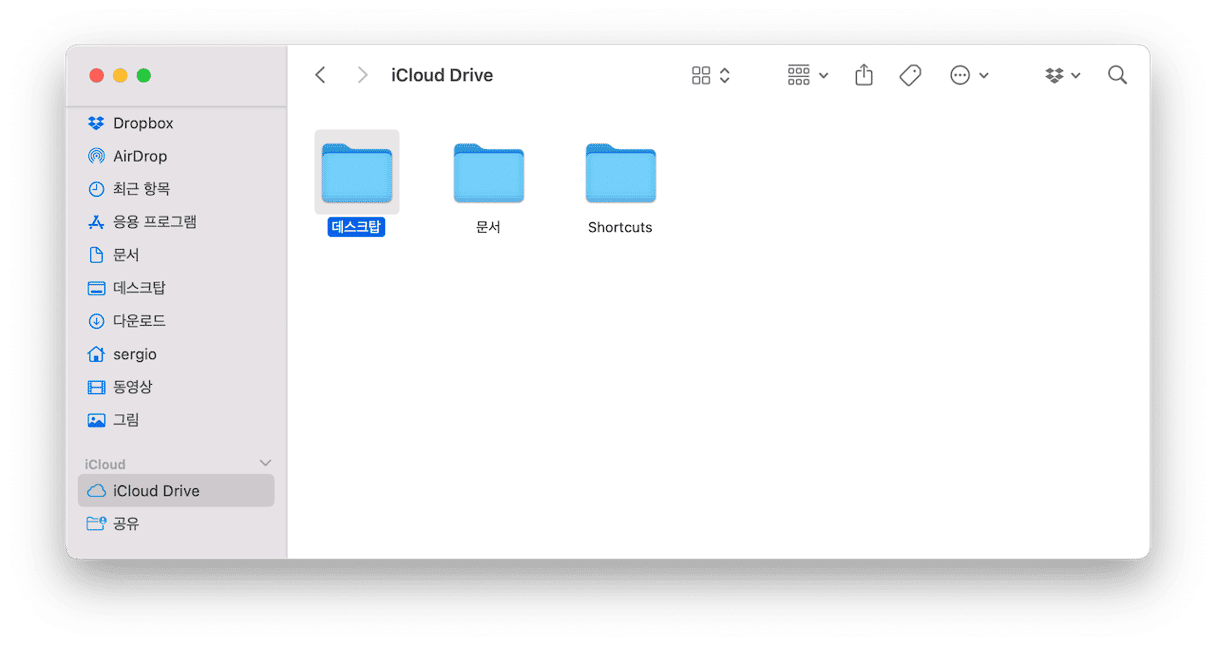
Task: Click the 문서 folder name label
Action: [488, 227]
